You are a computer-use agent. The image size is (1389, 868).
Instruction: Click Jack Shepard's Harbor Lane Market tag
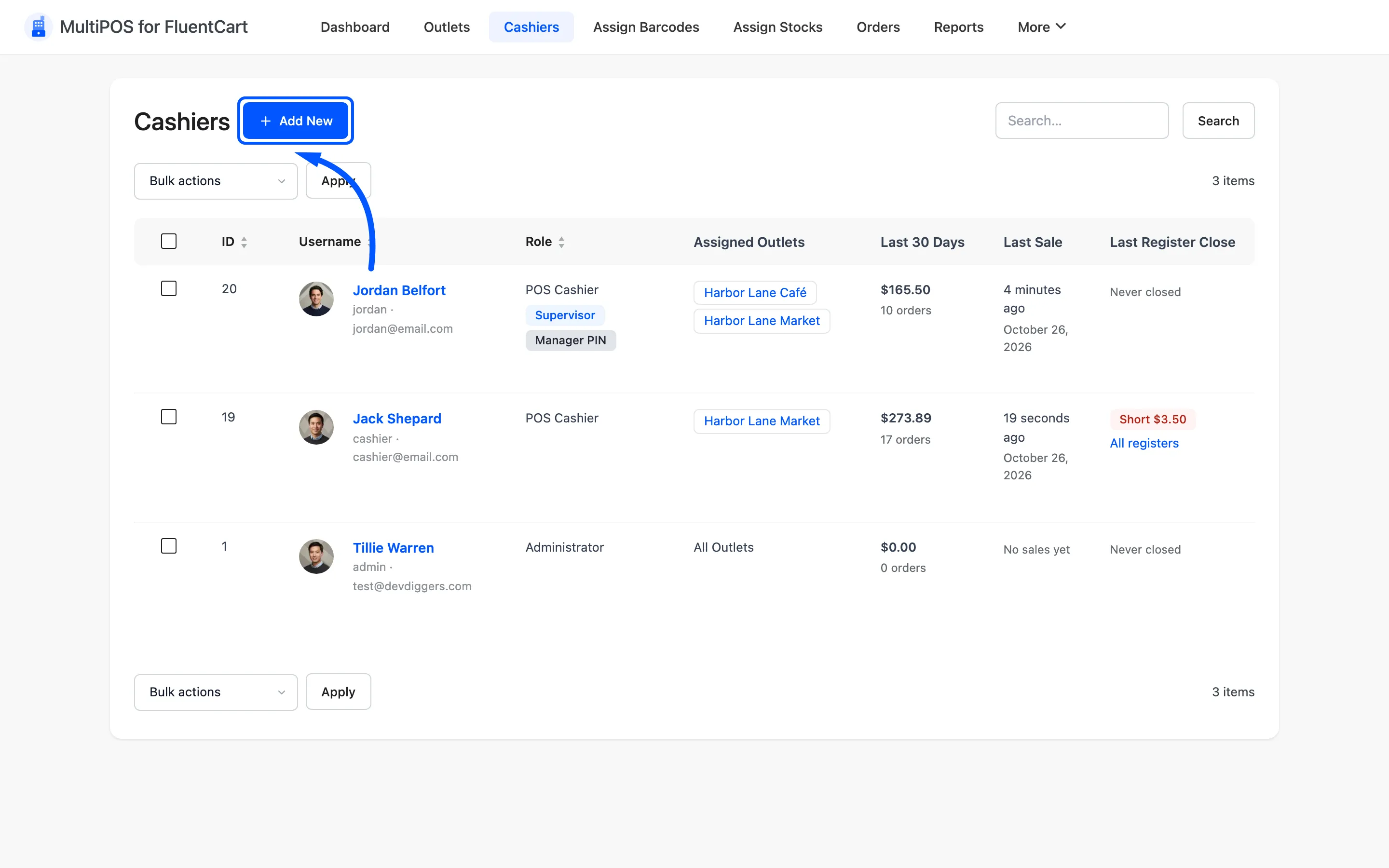point(762,421)
